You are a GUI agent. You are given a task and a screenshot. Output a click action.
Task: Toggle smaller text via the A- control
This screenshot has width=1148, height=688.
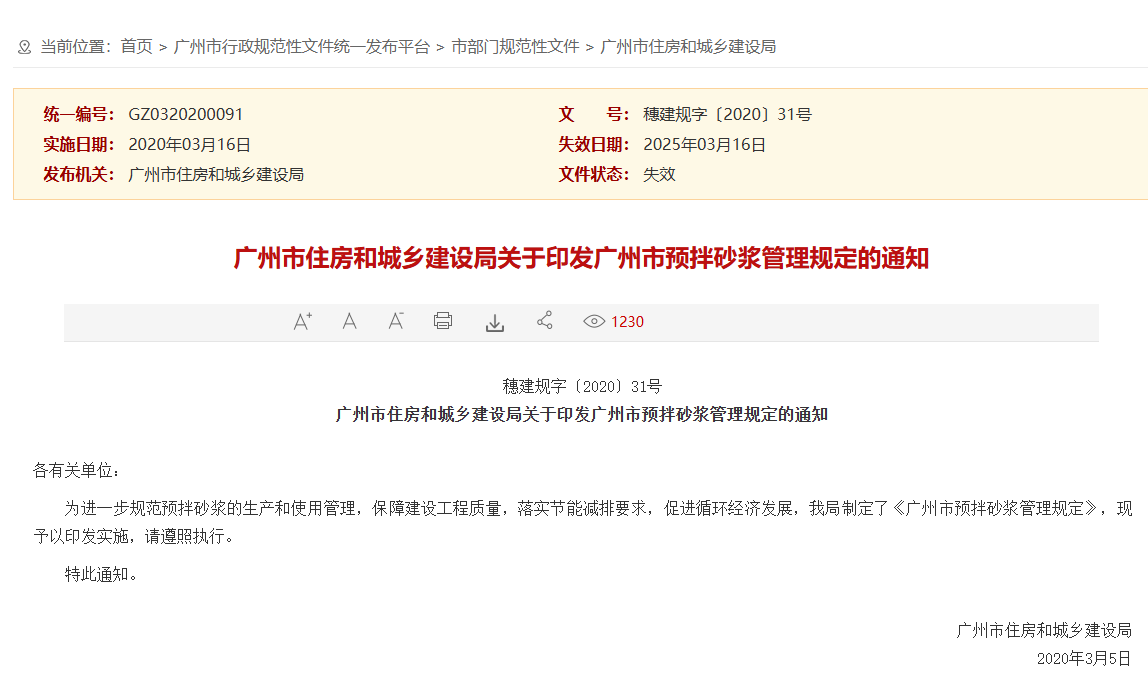point(396,321)
